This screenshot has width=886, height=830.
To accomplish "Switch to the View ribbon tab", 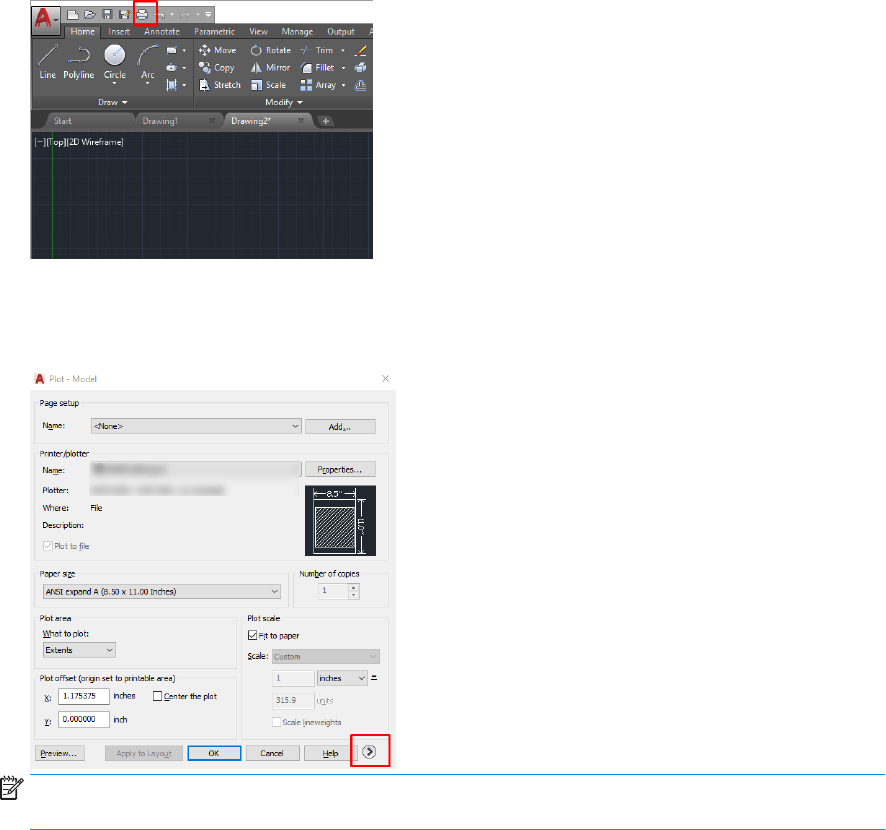I will (259, 32).
